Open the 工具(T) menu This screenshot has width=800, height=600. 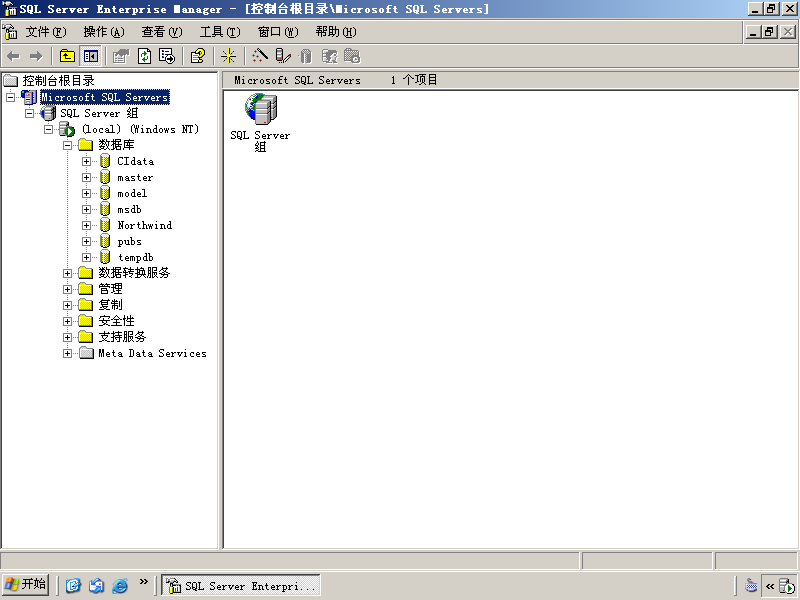(x=220, y=32)
